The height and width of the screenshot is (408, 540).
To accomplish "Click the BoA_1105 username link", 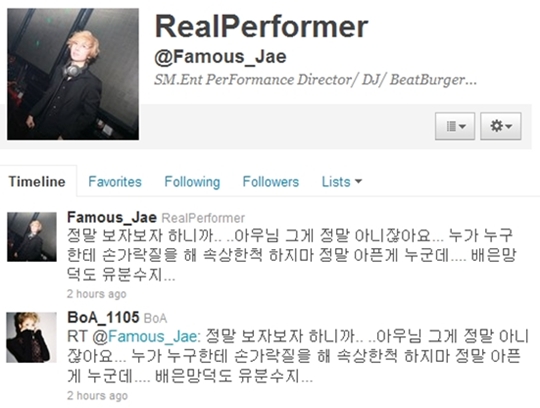I will [103, 317].
